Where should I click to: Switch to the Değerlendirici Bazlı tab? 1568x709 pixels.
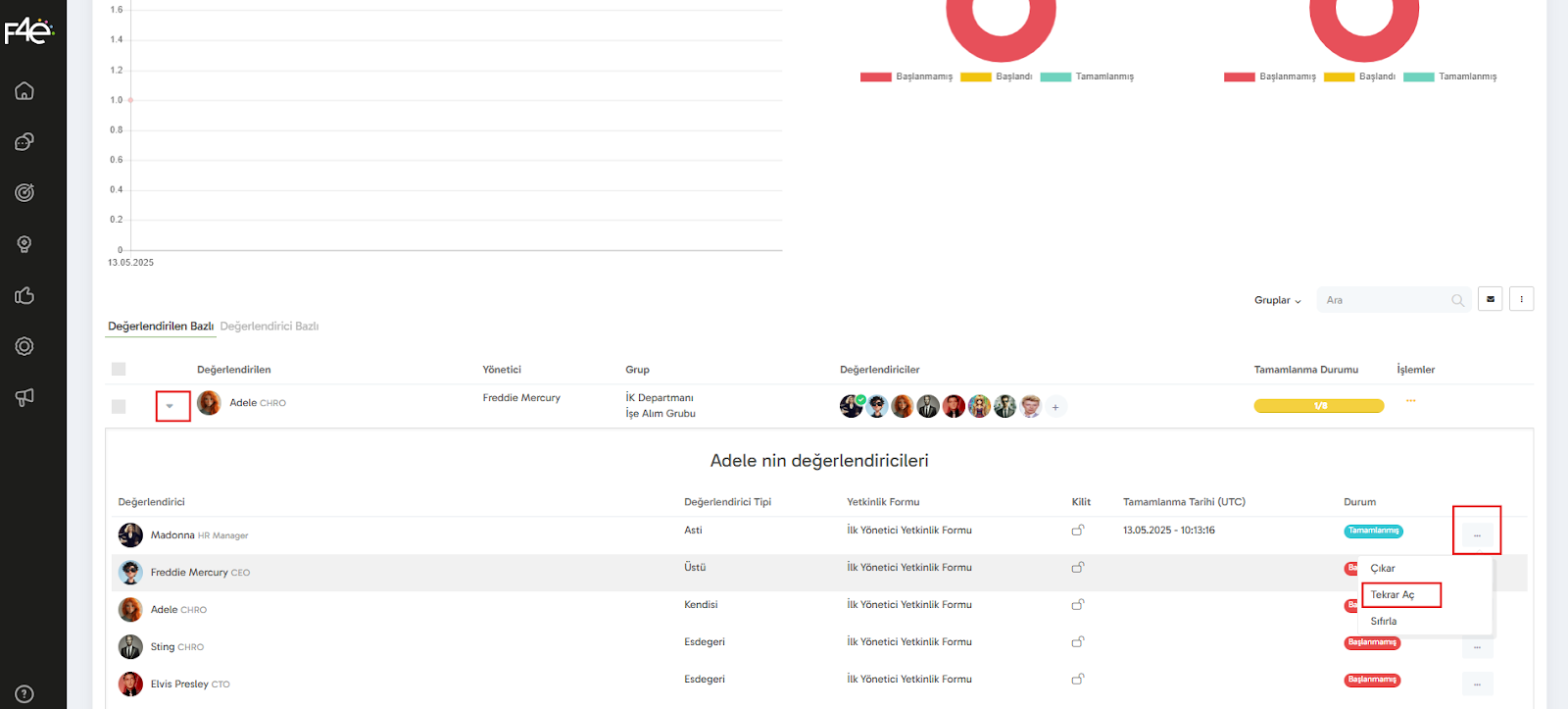pos(269,327)
